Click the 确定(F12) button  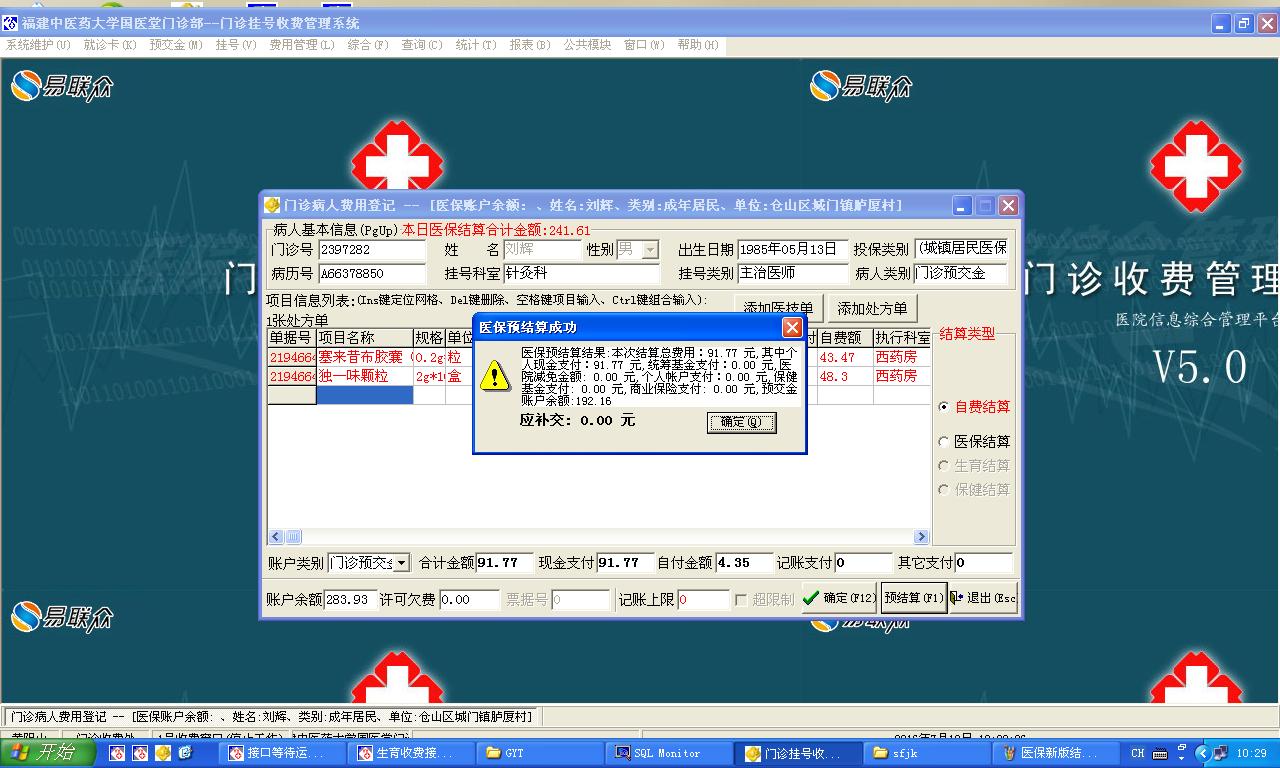pyautogui.click(x=839, y=598)
